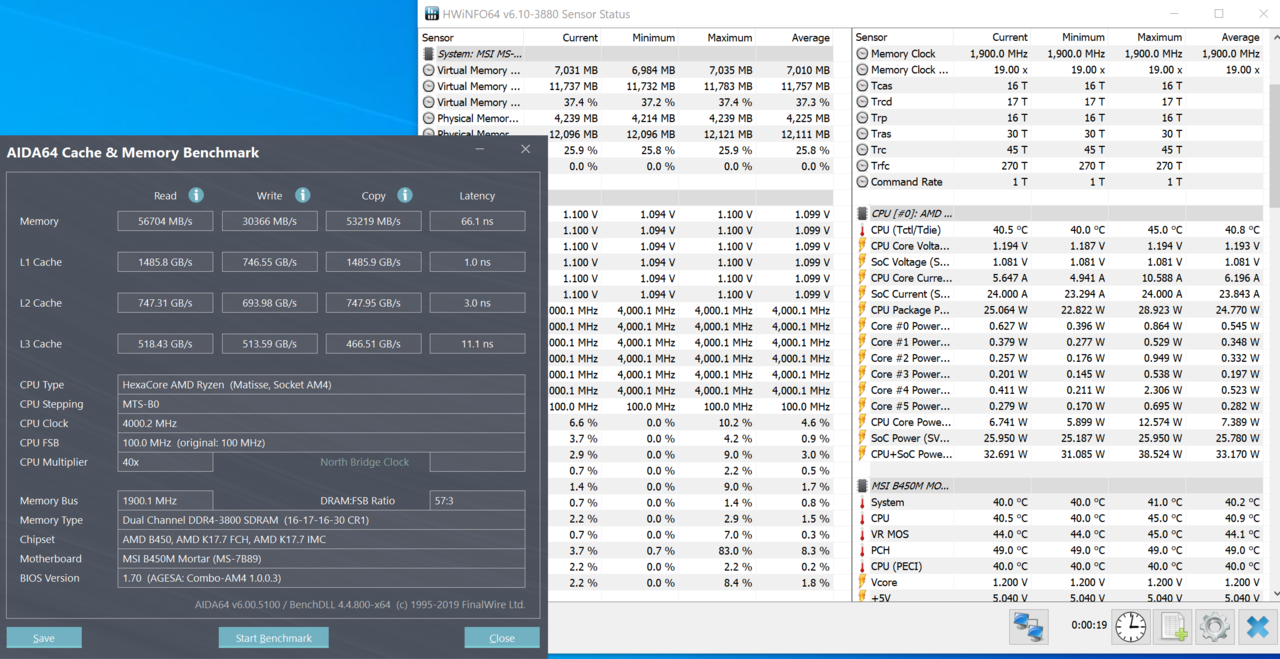Open HWiNFO sensor settings gear
Viewport: 1280px width, 659px height.
[x=1214, y=627]
